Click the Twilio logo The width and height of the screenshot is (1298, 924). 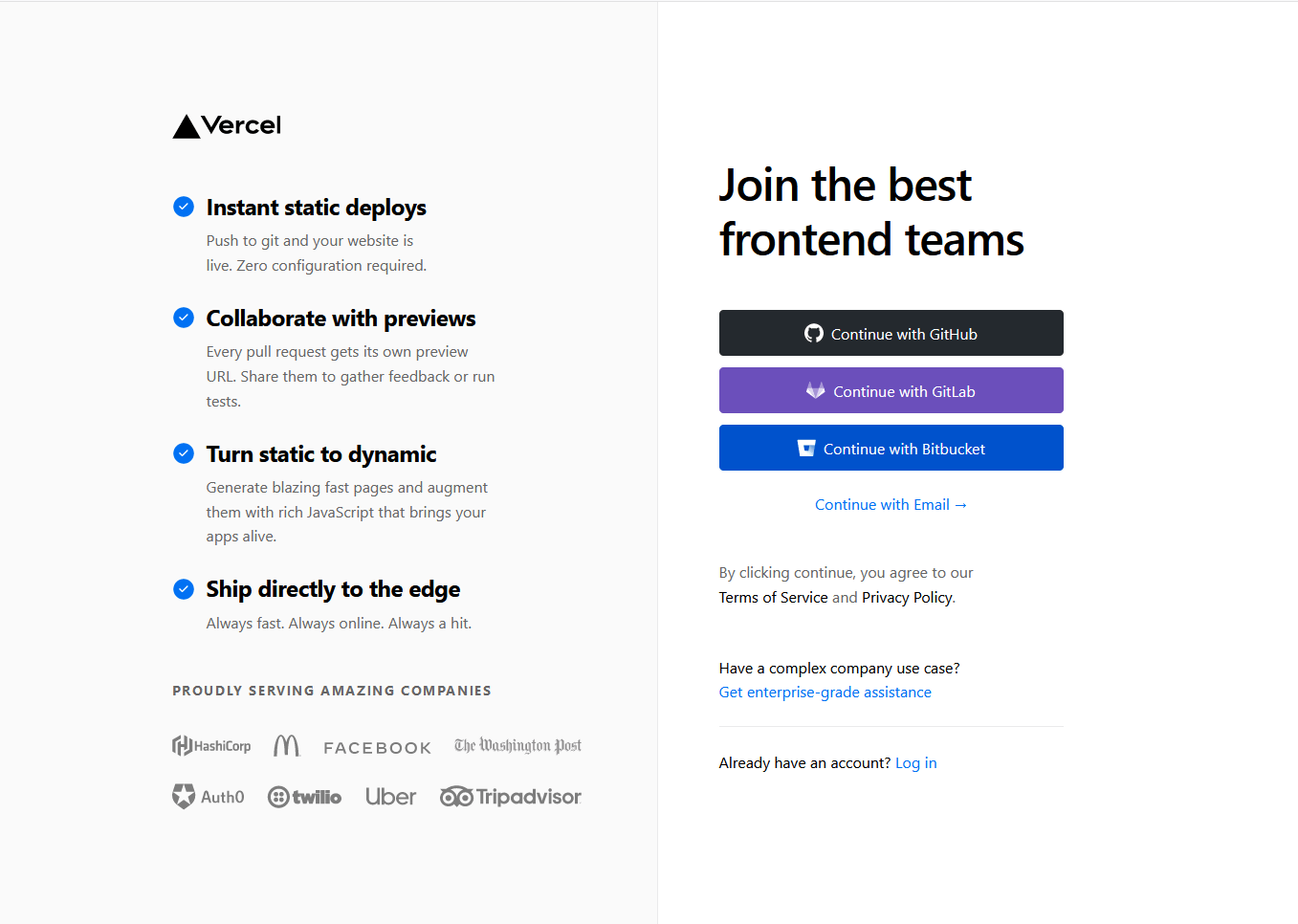click(304, 797)
